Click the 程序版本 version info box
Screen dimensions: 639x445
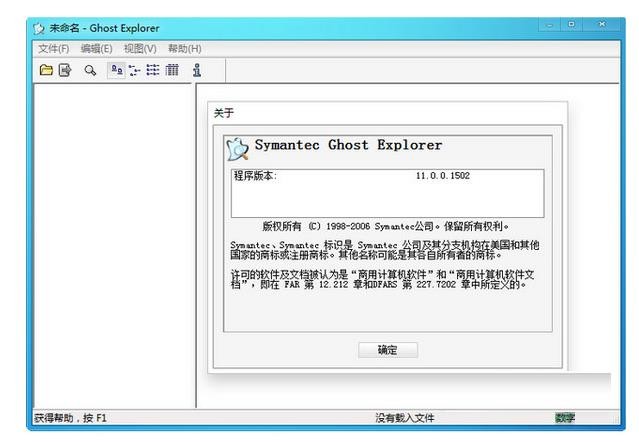point(387,192)
